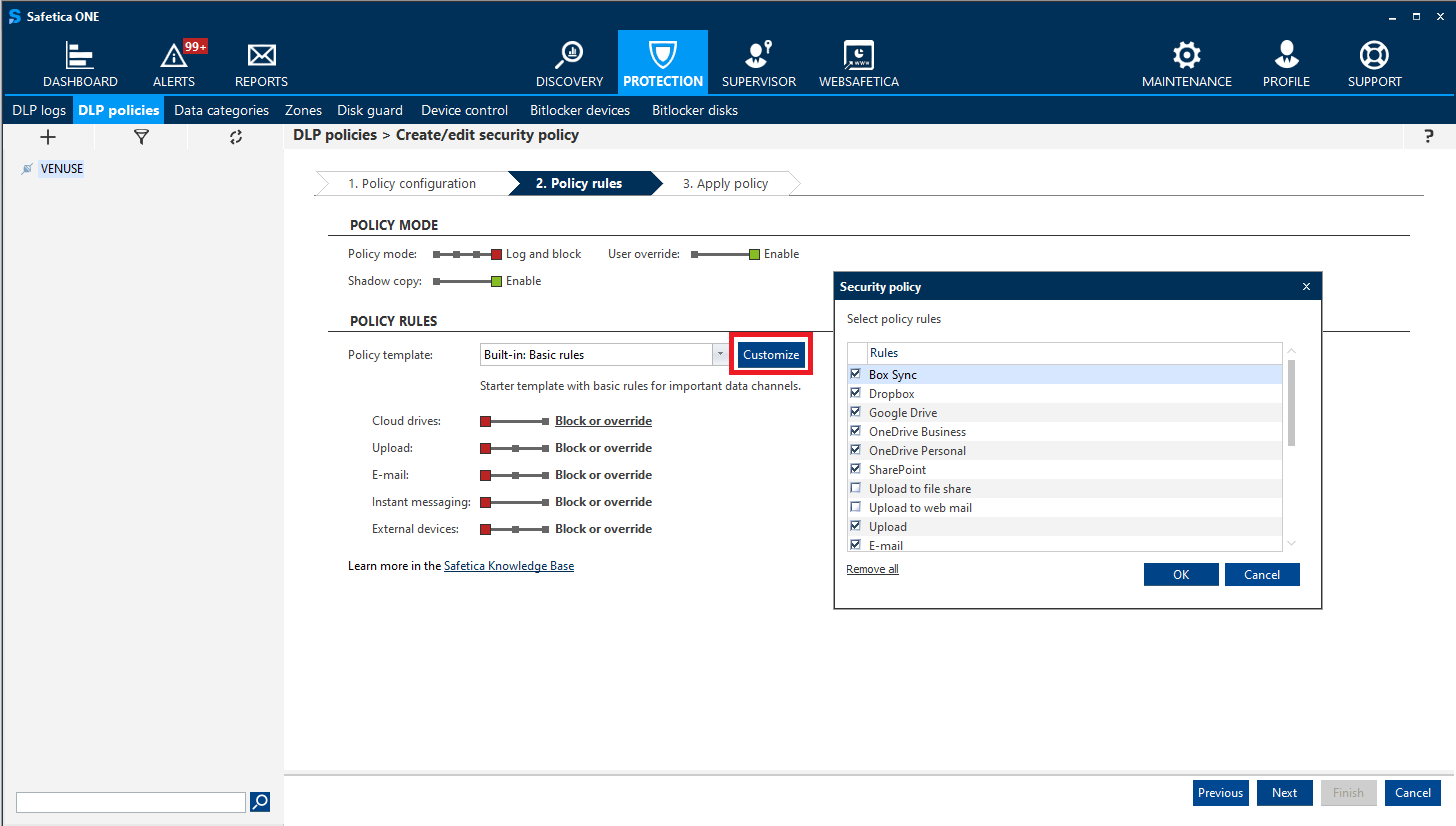Click the Next wizard button
This screenshot has width=1456, height=826.
(1285, 793)
